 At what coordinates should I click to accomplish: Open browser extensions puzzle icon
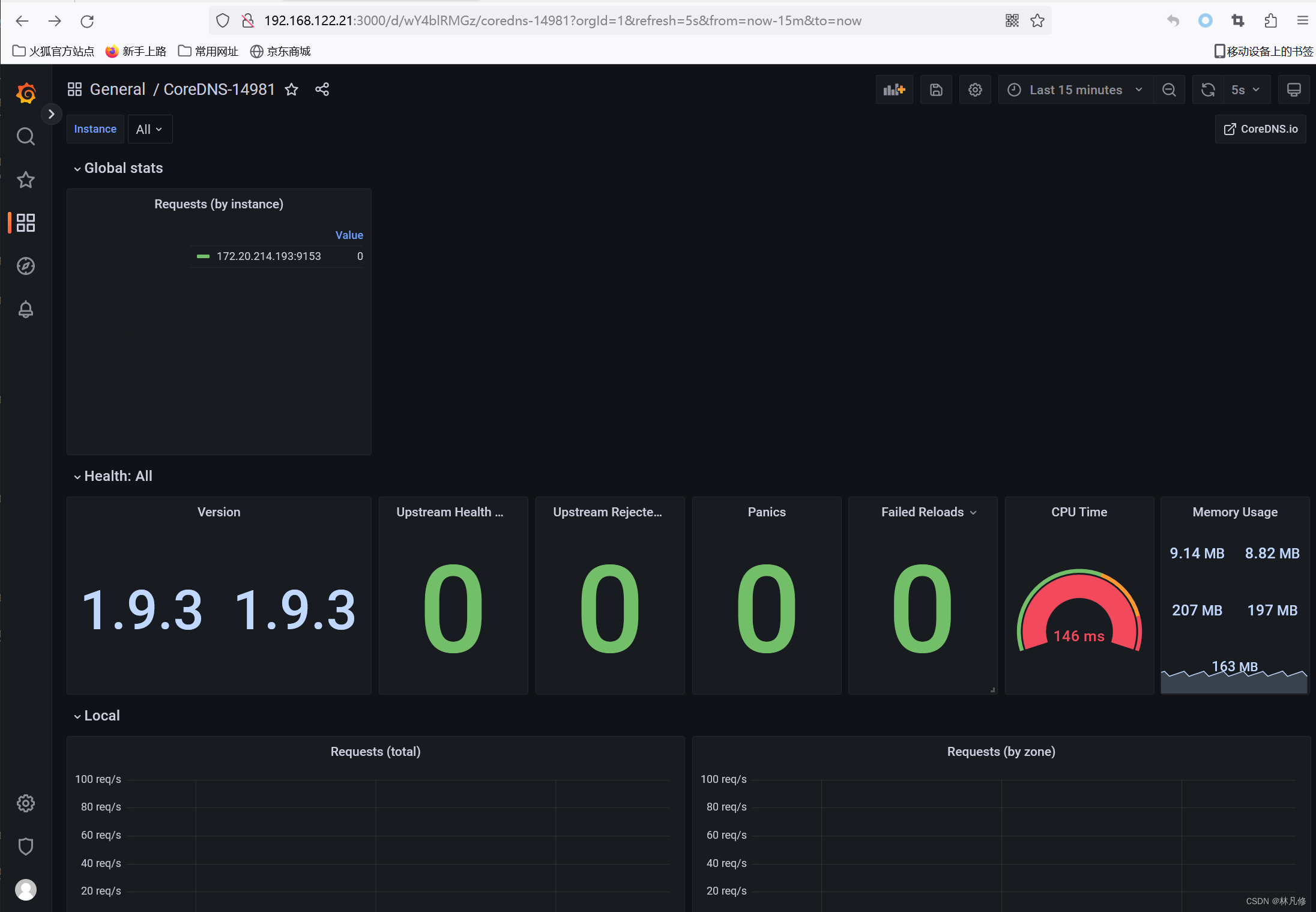1270,21
